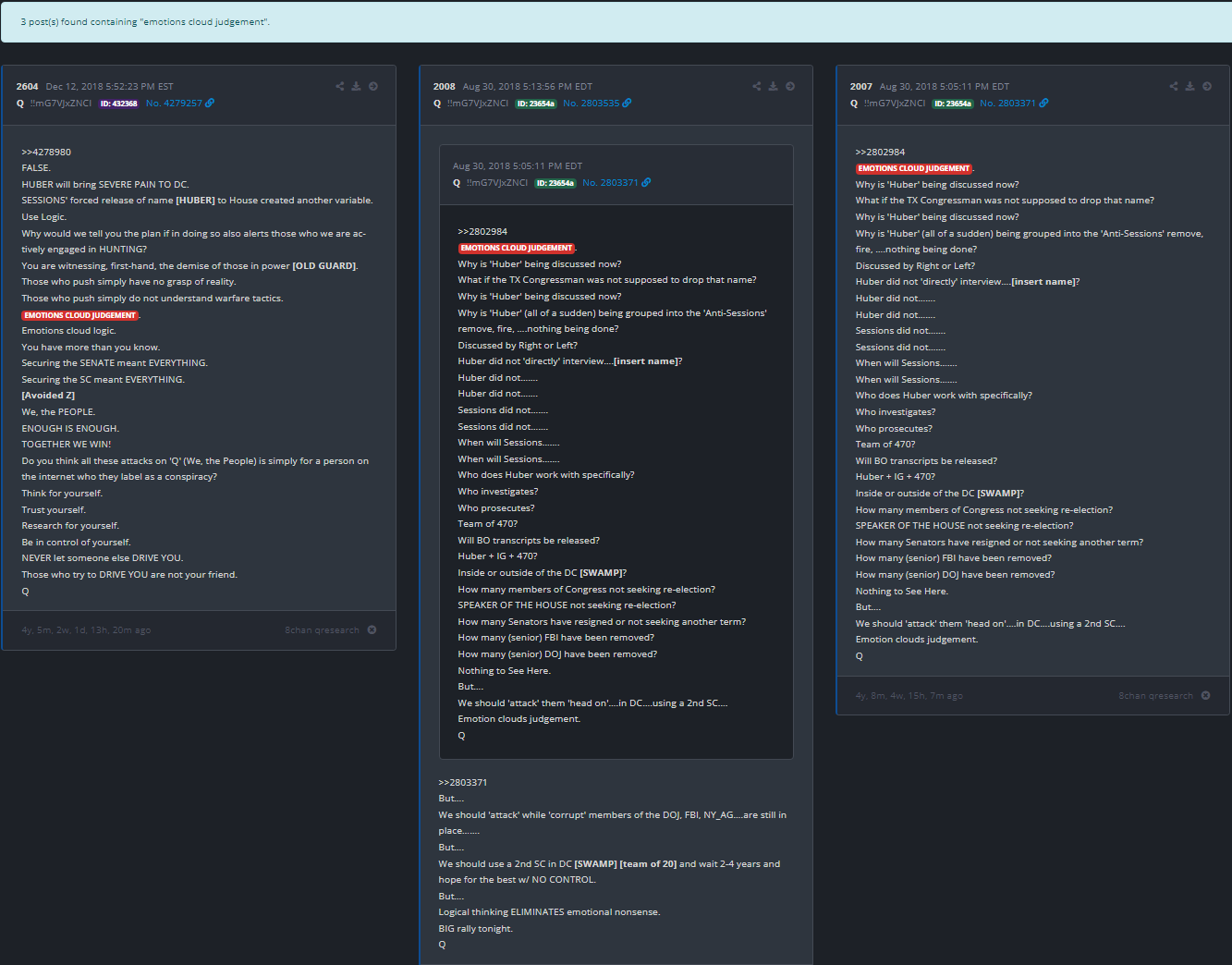Open post link No. 2803371 in post 2007 header

tap(1008, 103)
